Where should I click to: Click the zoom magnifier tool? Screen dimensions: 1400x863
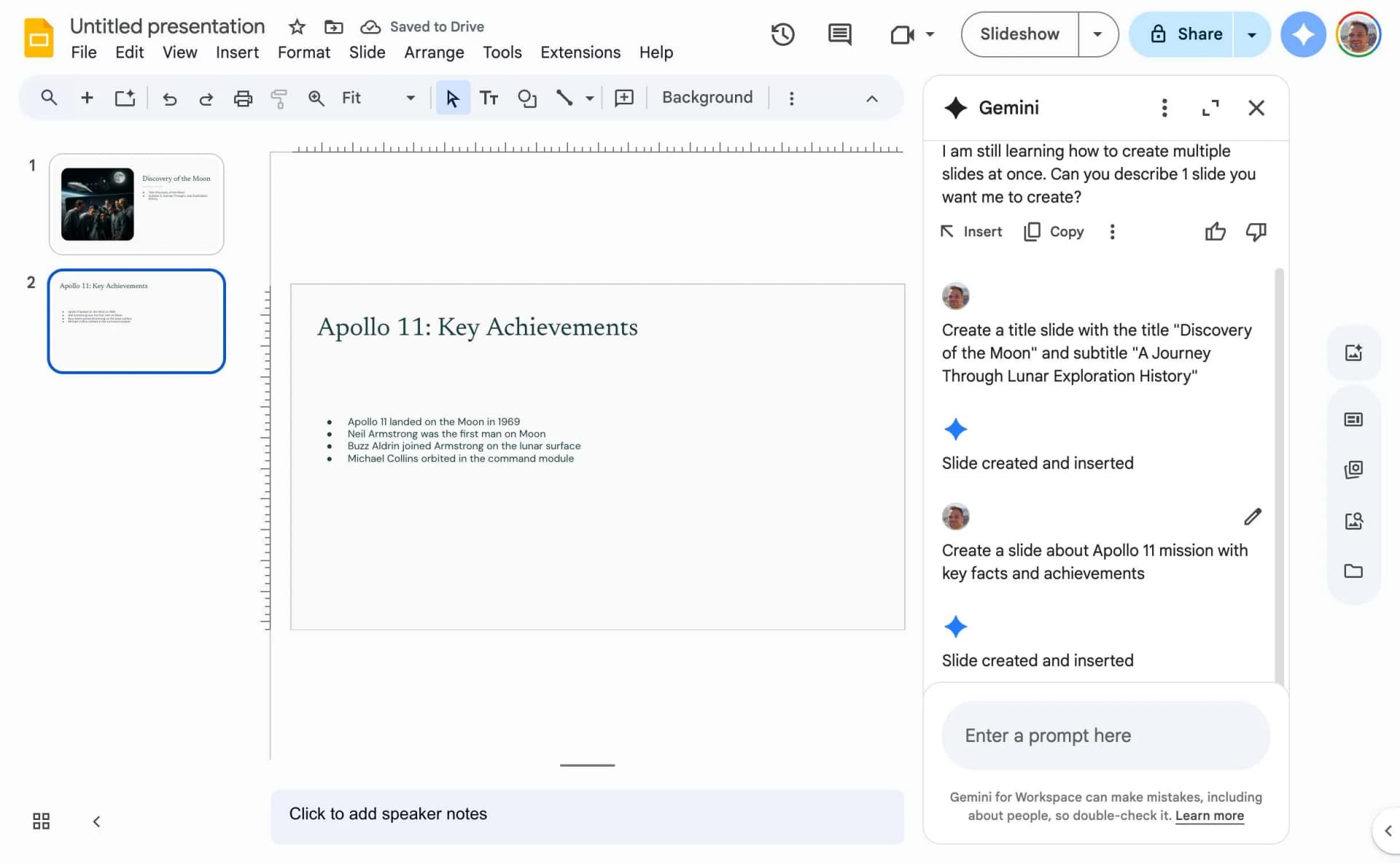pos(316,98)
